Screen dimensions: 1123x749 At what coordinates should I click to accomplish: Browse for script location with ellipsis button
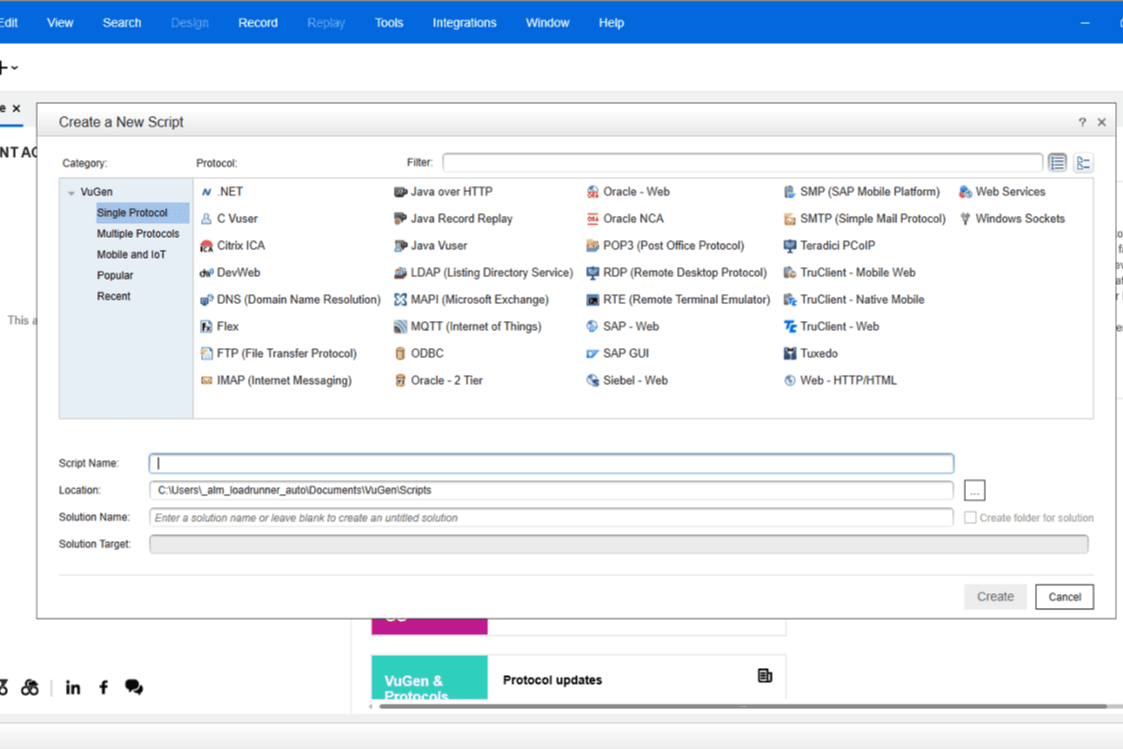point(975,491)
